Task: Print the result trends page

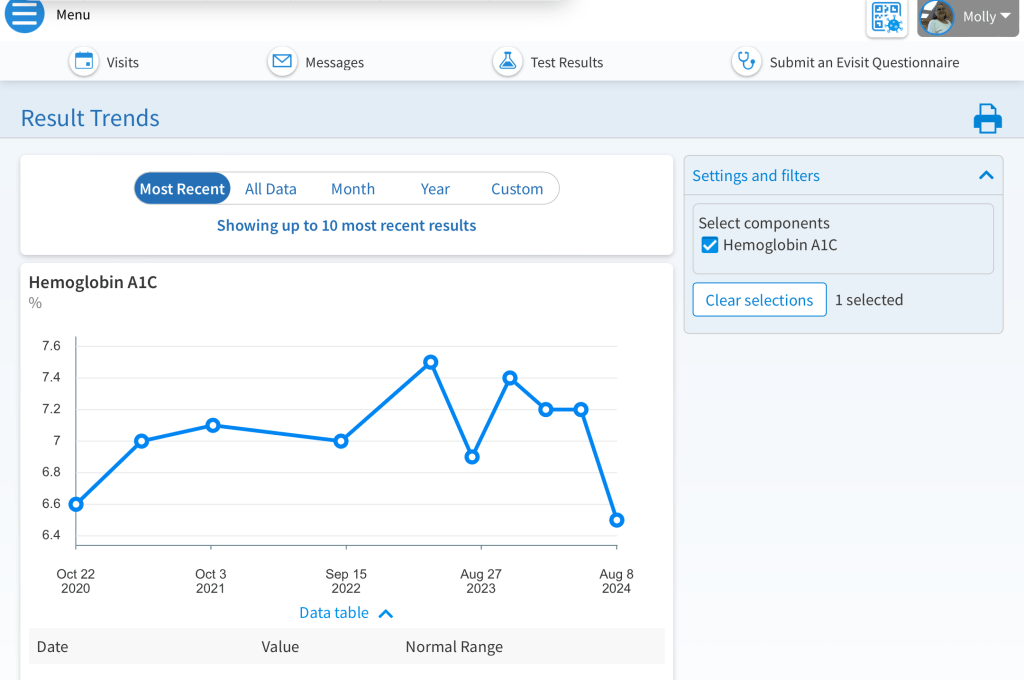Action: [987, 119]
